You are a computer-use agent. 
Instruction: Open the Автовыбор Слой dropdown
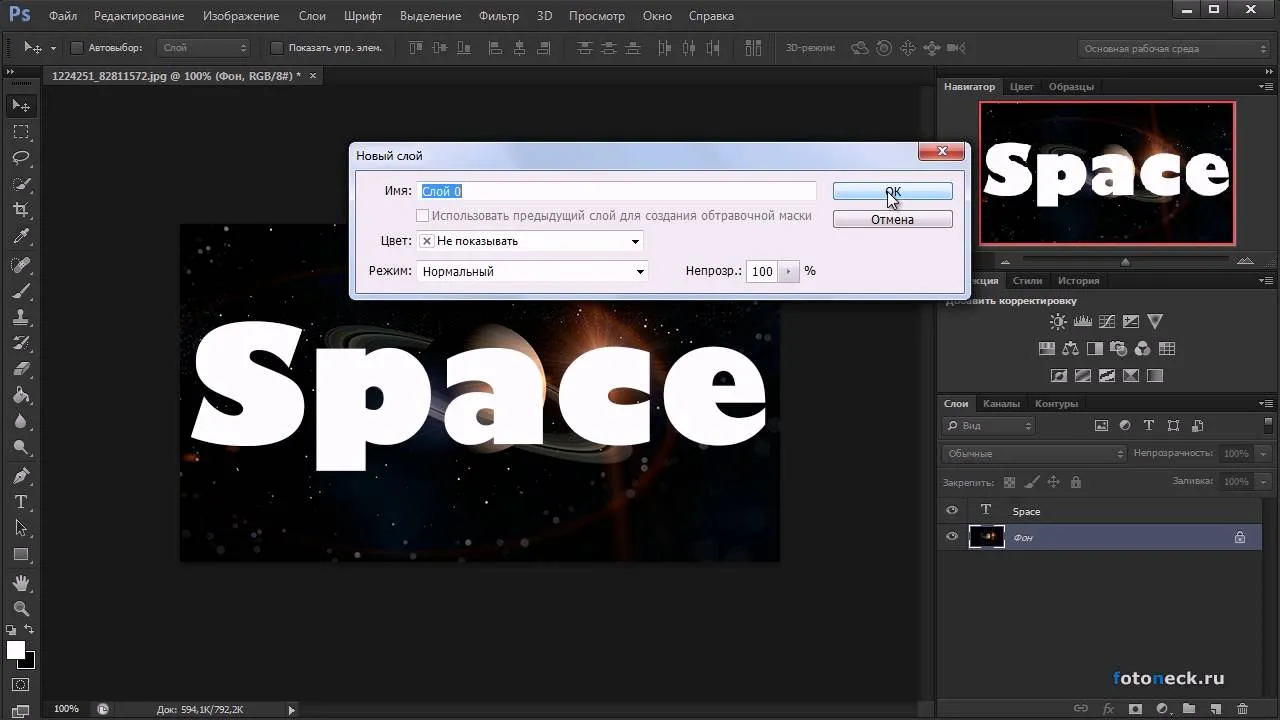(205, 48)
